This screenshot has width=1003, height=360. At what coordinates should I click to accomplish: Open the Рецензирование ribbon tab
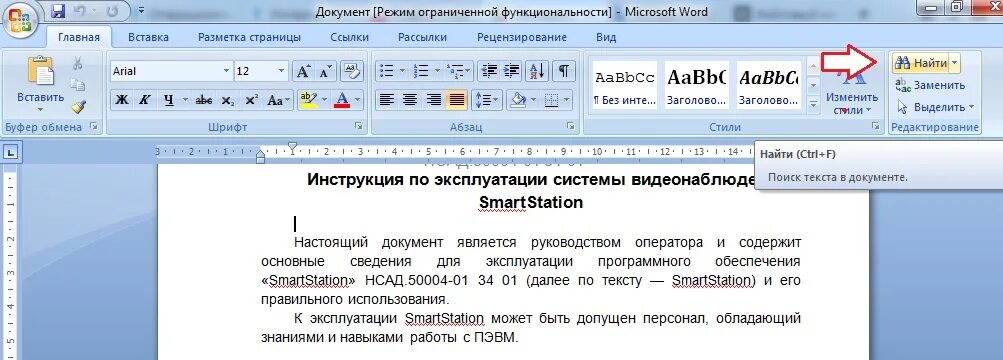click(522, 37)
